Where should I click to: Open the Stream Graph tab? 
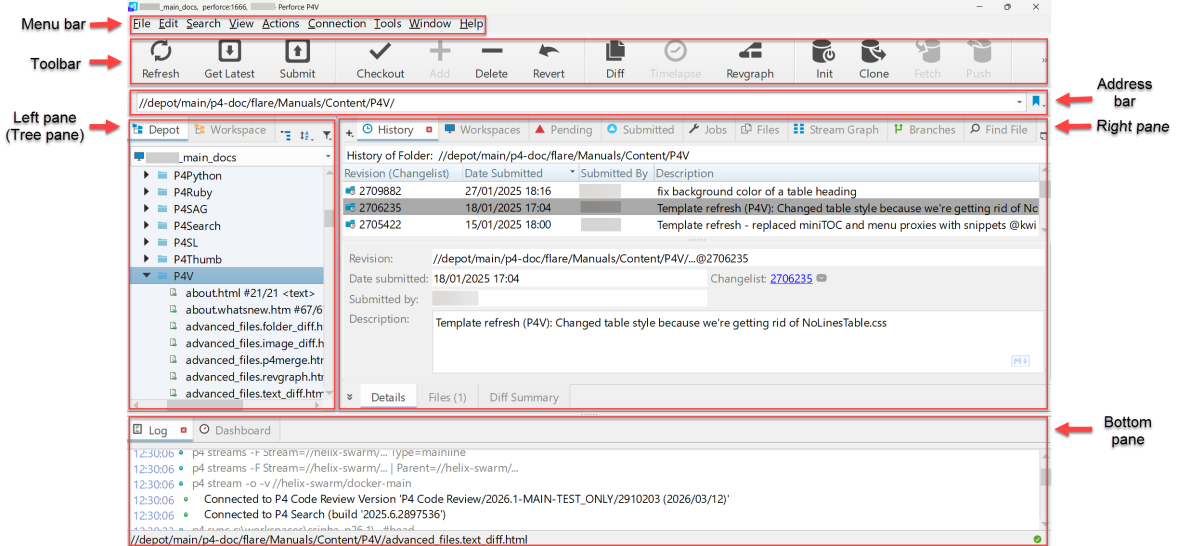coord(836,129)
